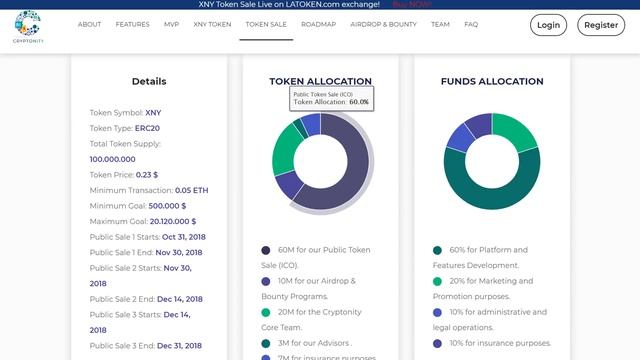Click the '0.23 $' token price

pos(147,175)
